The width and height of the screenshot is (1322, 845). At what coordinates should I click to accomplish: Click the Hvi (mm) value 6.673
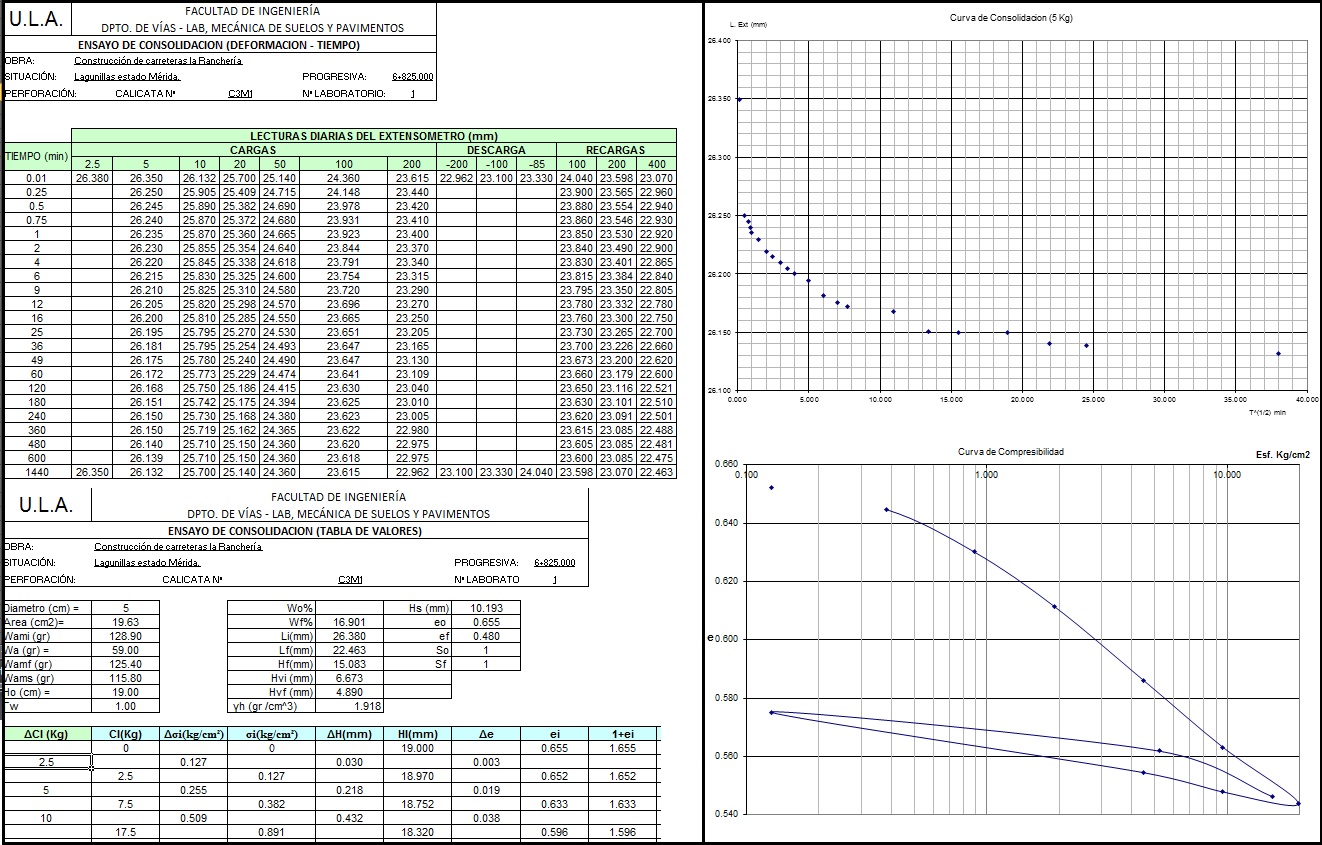click(350, 678)
